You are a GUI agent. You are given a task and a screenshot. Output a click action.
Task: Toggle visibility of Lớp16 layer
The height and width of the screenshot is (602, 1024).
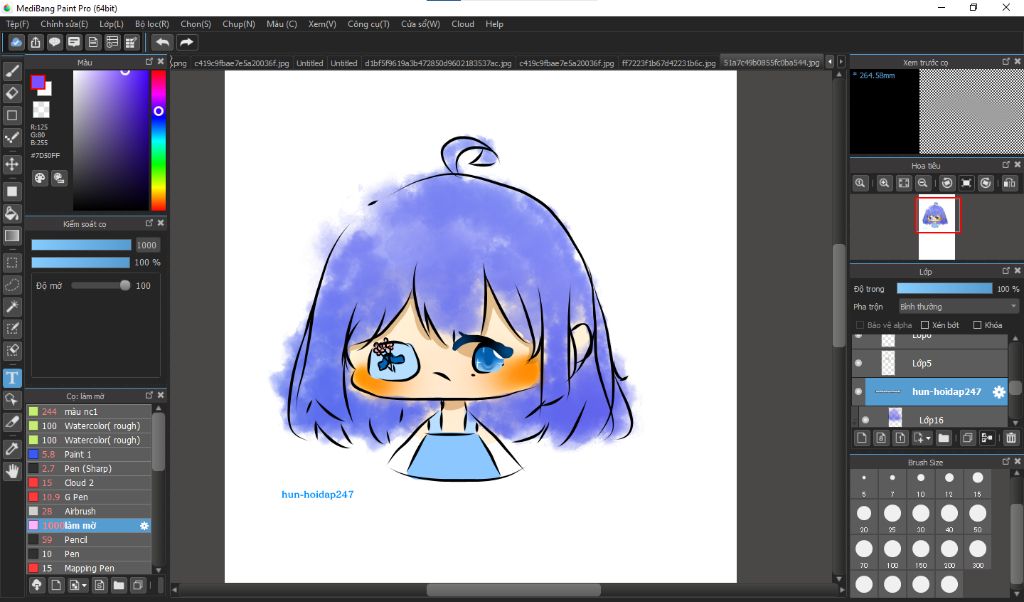(x=866, y=420)
